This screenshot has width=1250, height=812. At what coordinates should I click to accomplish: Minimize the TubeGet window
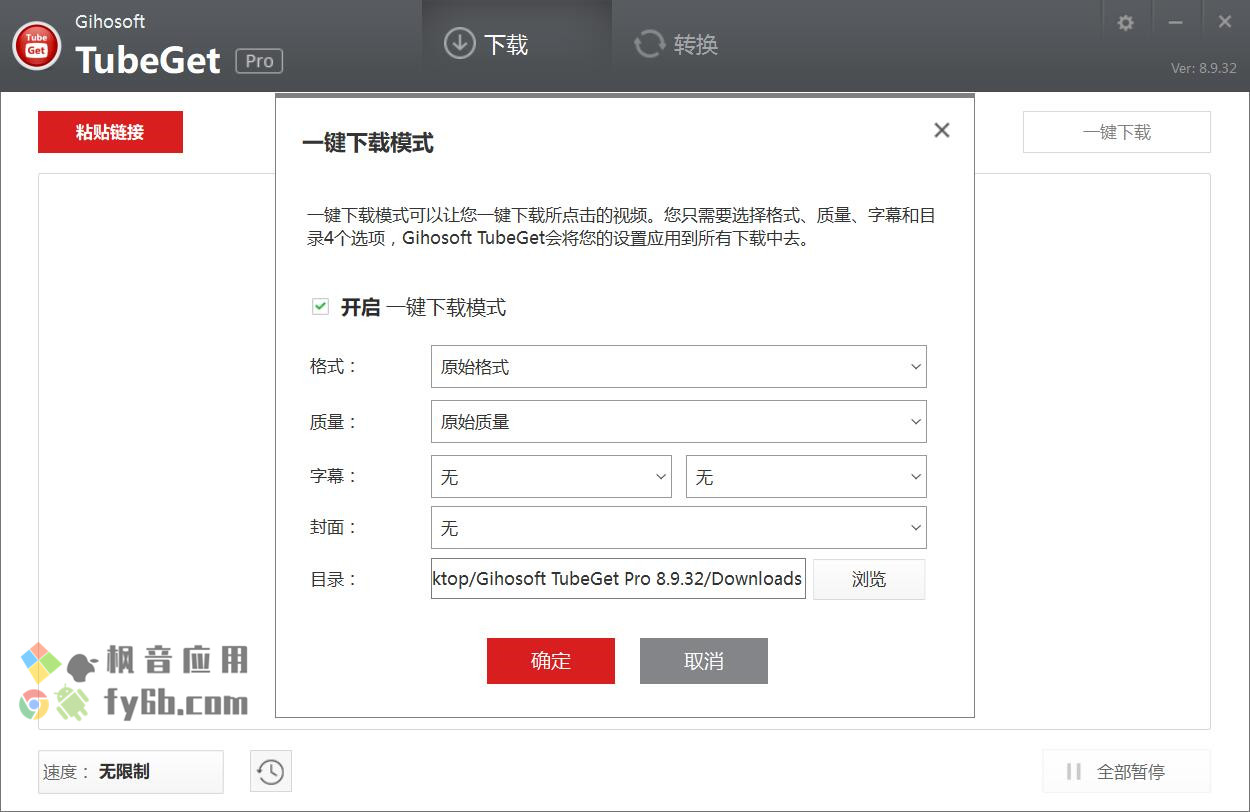pos(1176,23)
